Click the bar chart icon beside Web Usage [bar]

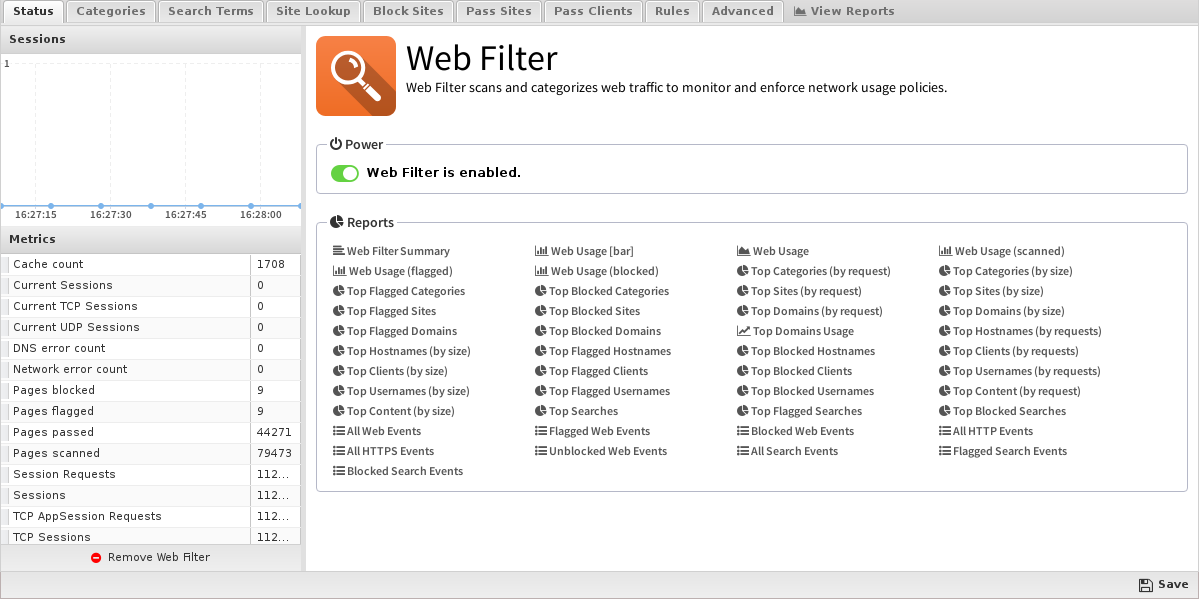541,251
